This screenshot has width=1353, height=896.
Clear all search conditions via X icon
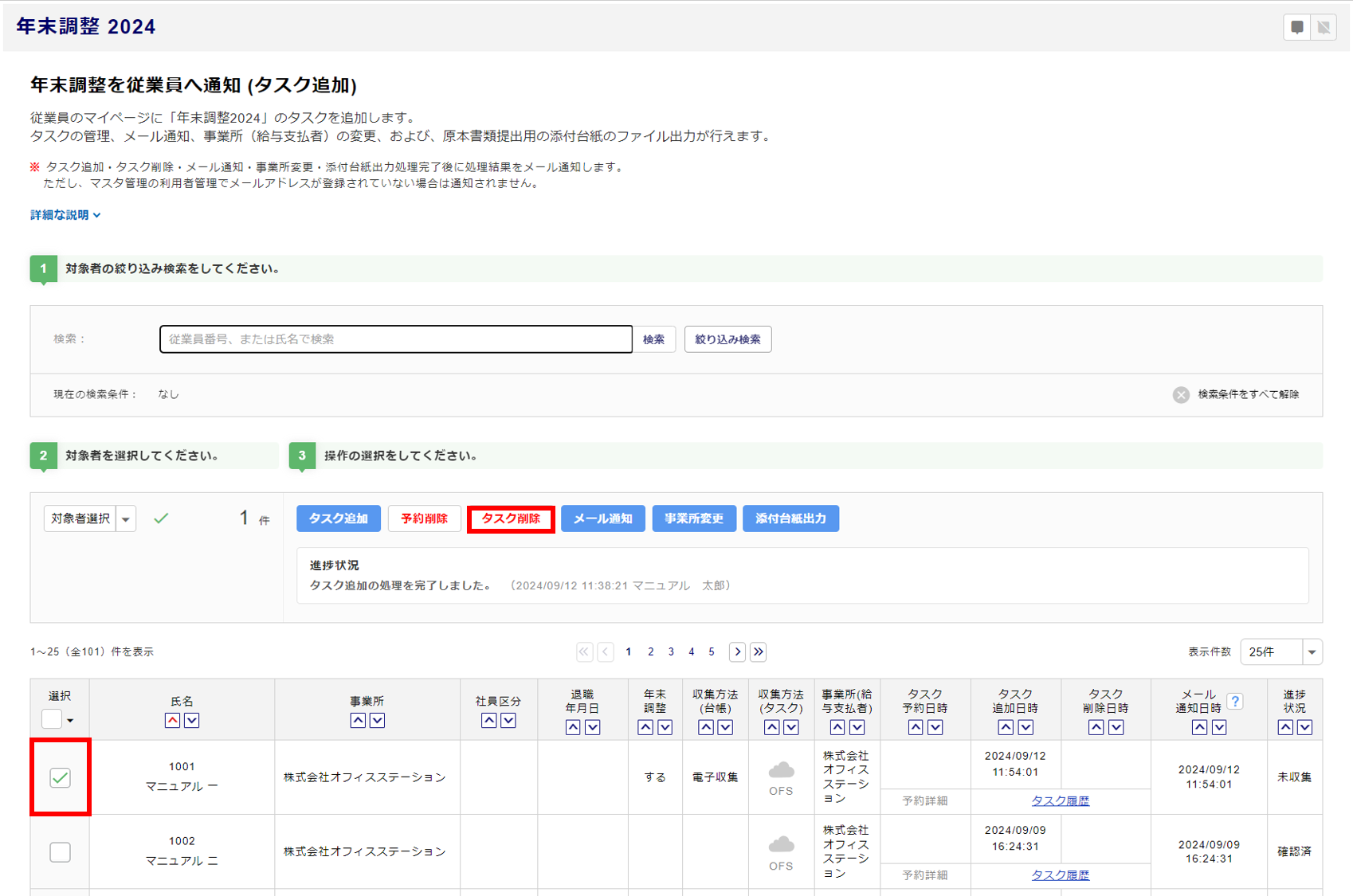tap(1181, 395)
